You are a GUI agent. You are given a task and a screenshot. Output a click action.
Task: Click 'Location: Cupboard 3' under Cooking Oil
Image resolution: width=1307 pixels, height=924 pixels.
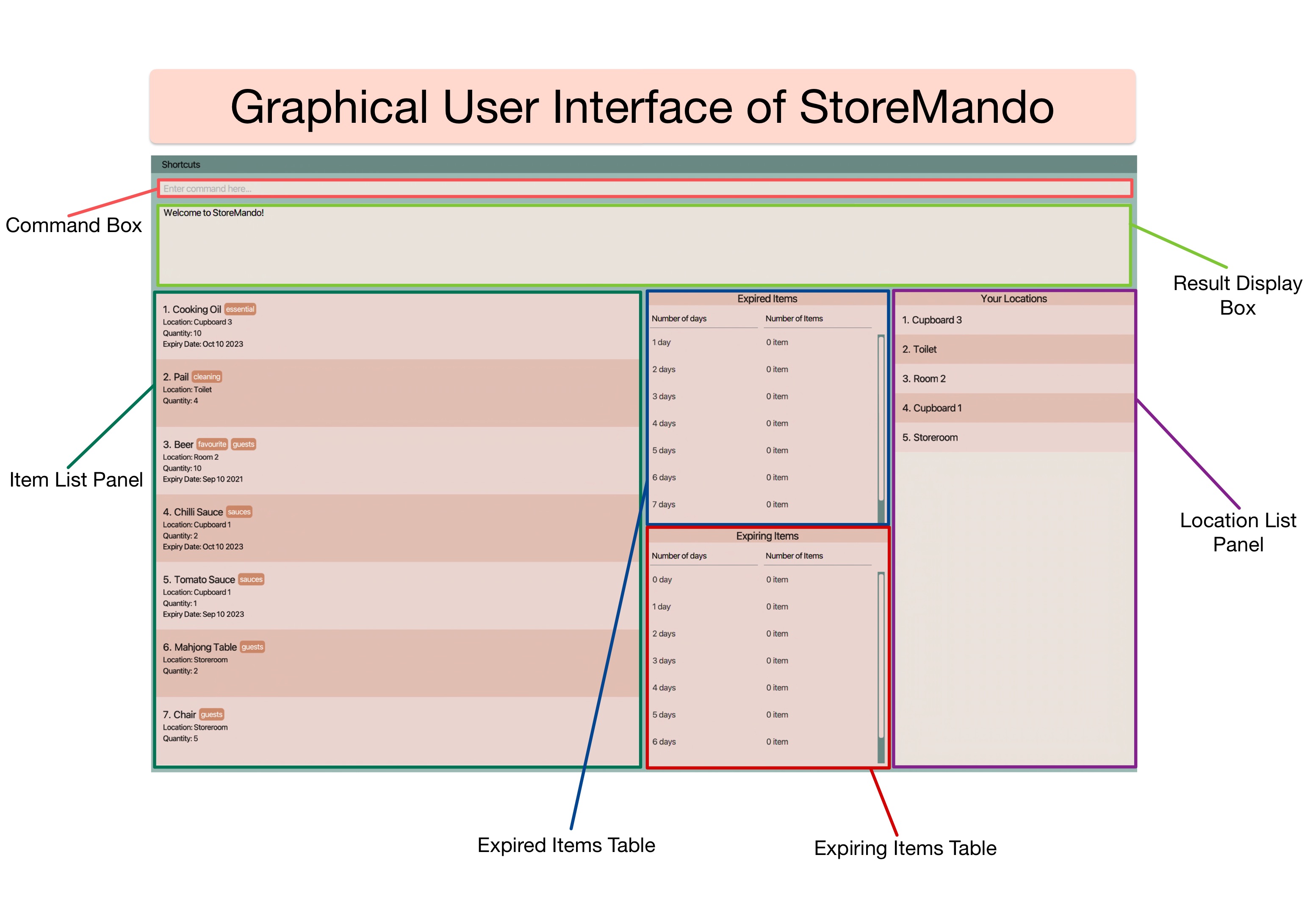tap(197, 322)
